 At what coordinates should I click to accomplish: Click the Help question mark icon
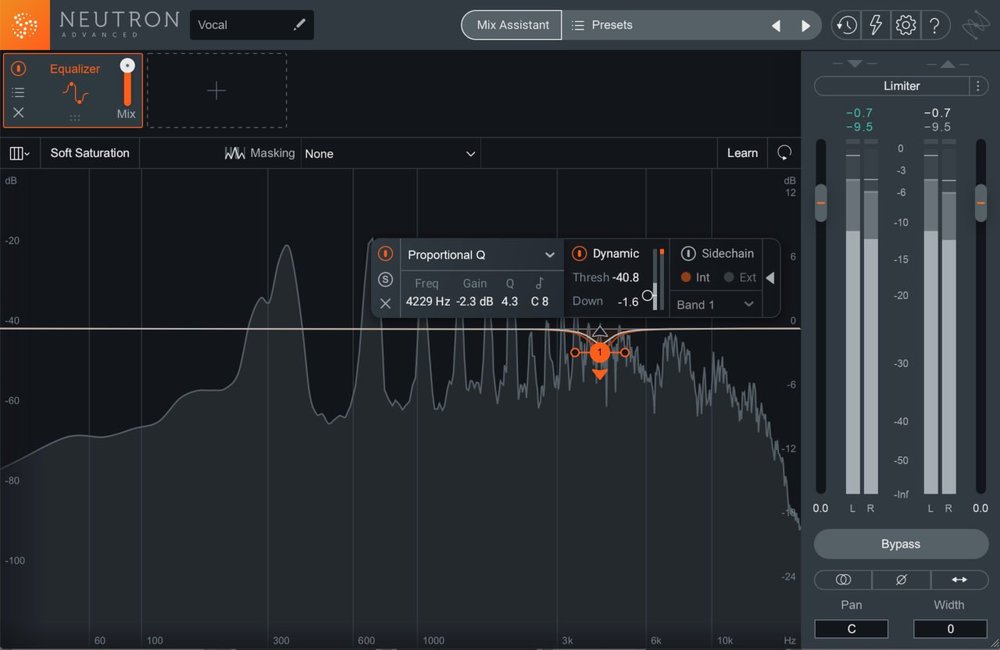(x=936, y=25)
